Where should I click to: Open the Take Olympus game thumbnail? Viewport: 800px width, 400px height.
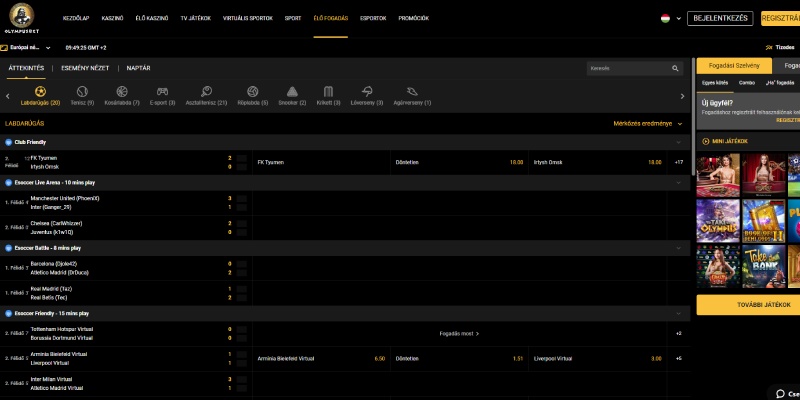tap(718, 220)
